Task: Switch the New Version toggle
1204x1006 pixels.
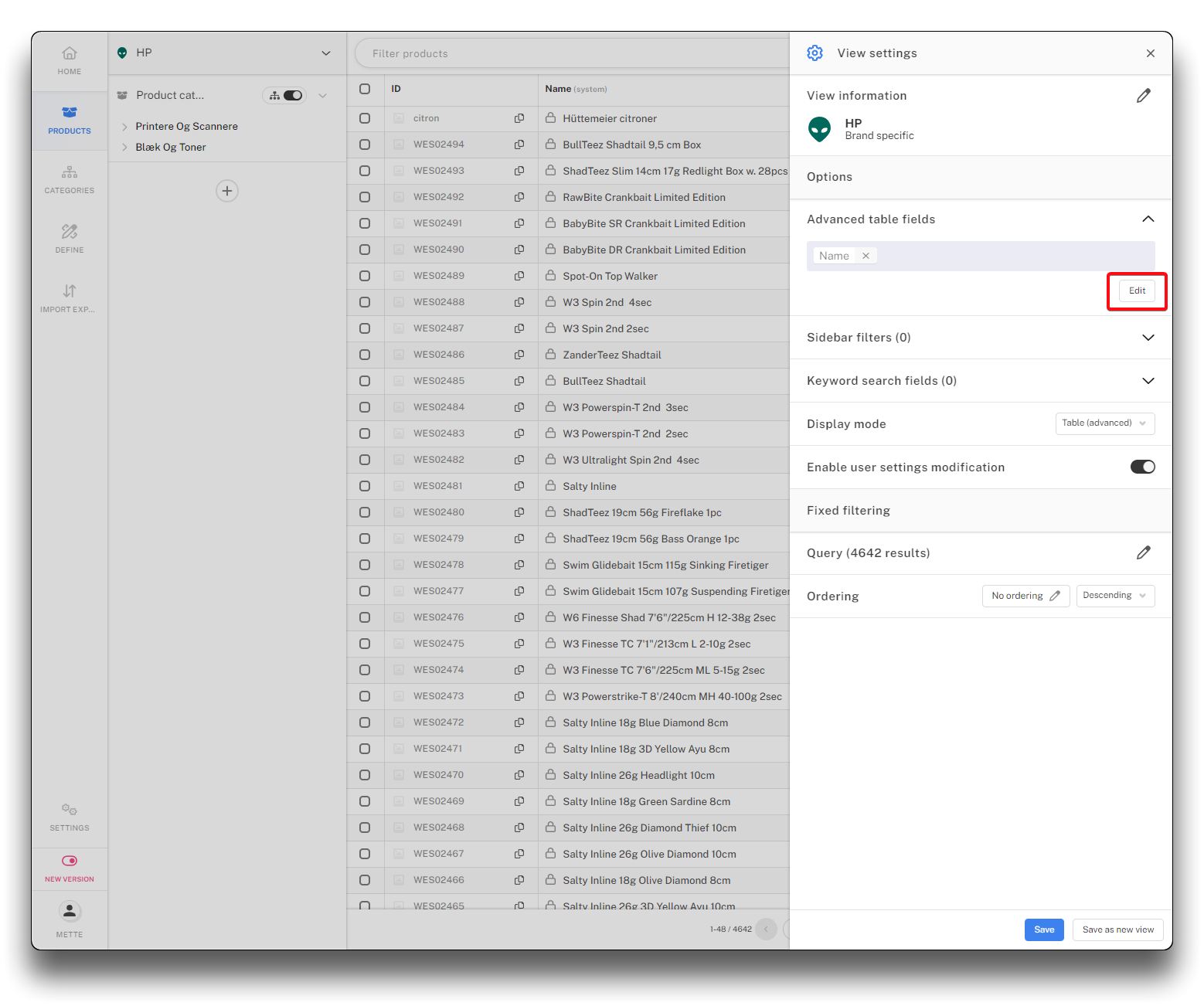Action: [70, 861]
